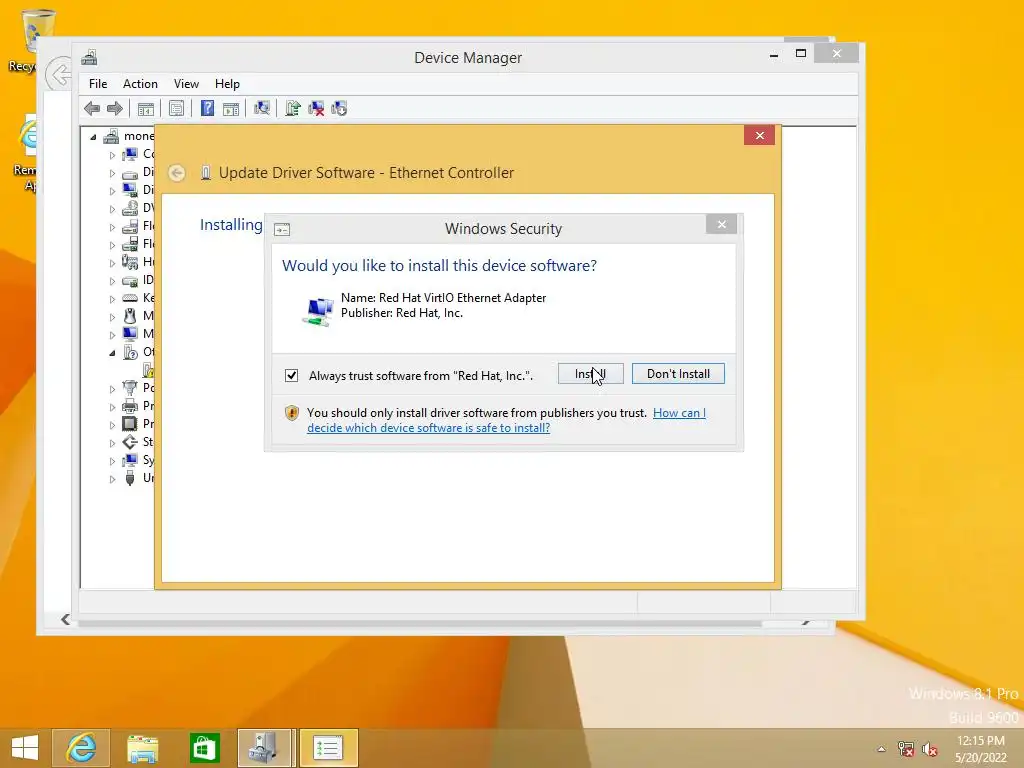This screenshot has width=1024, height=768.
Task: Open the Windows Store taskbar icon
Action: (x=204, y=748)
